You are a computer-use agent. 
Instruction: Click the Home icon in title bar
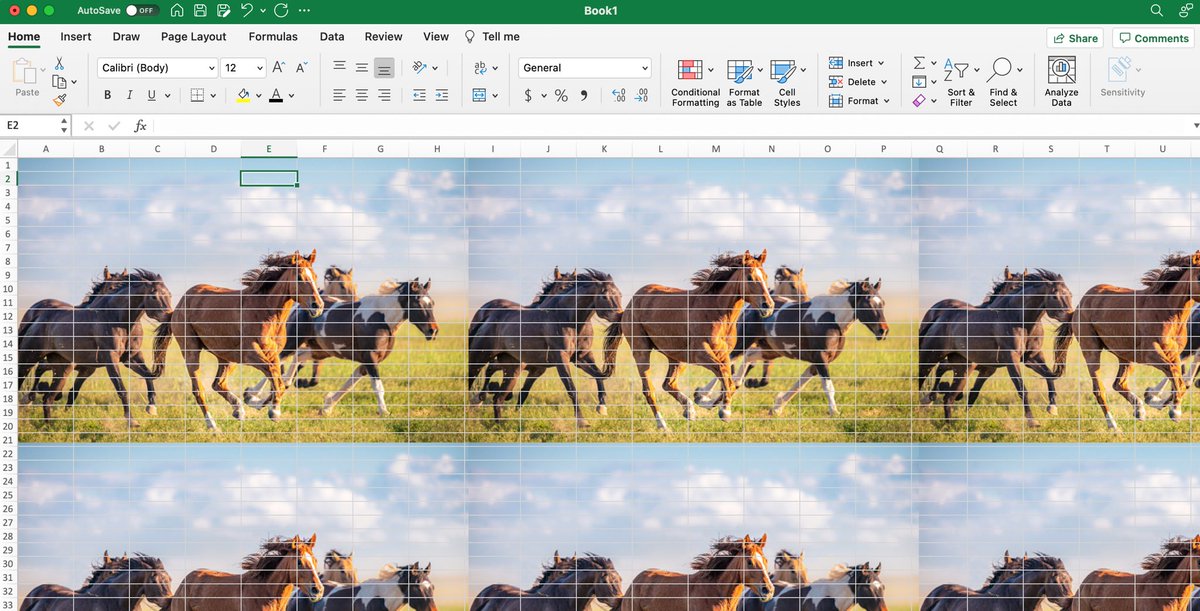[x=177, y=10]
